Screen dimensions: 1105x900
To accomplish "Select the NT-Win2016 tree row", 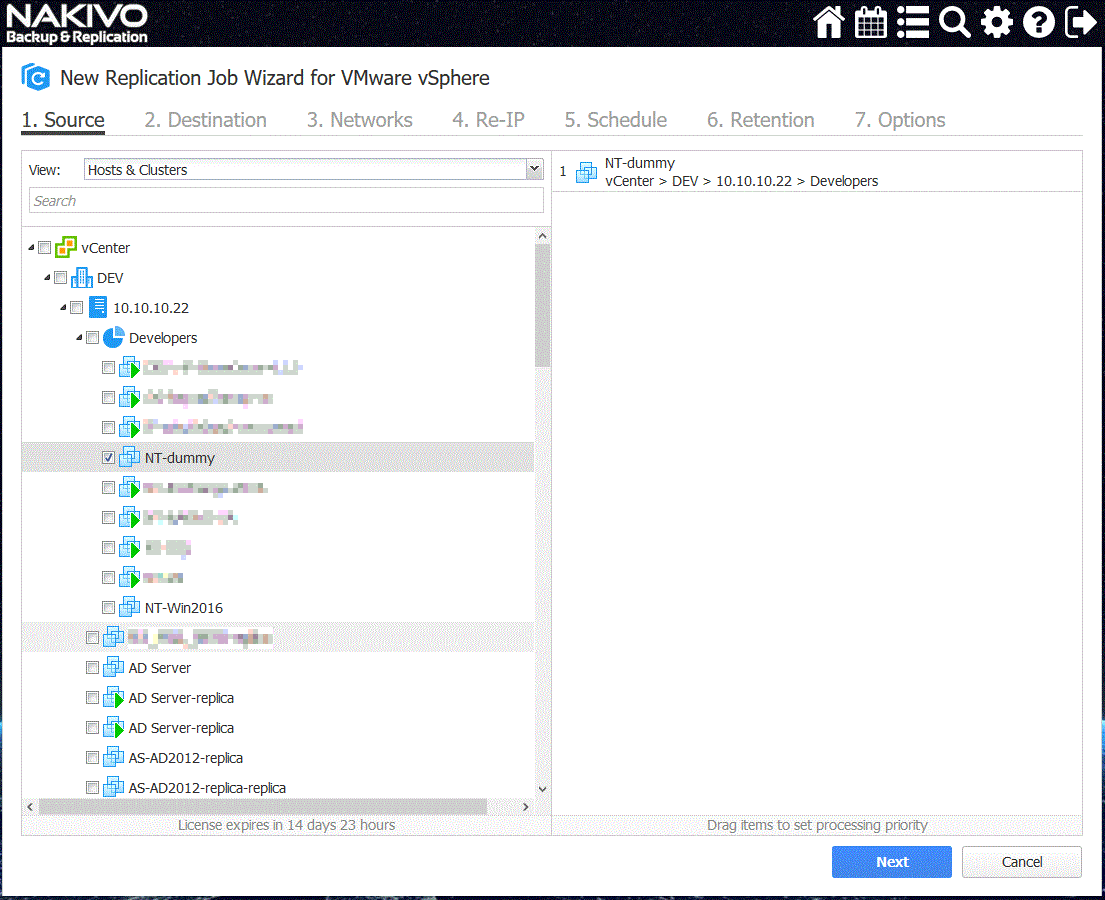I will 278,608.
